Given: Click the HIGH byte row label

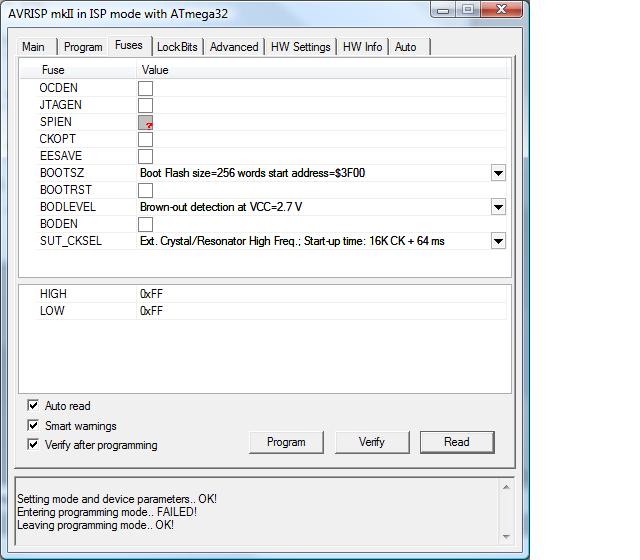Looking at the screenshot, I should coord(53,294).
